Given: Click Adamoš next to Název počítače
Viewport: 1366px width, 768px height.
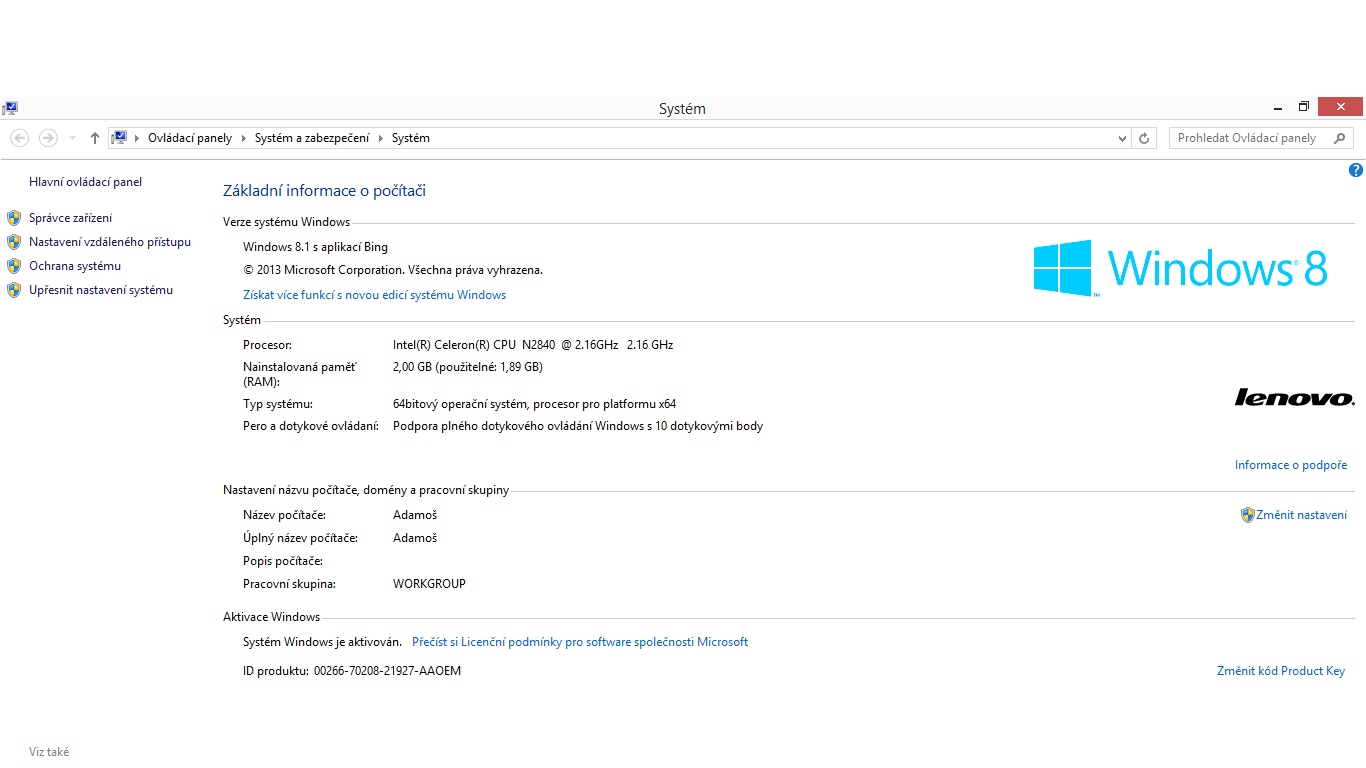Looking at the screenshot, I should 415,515.
